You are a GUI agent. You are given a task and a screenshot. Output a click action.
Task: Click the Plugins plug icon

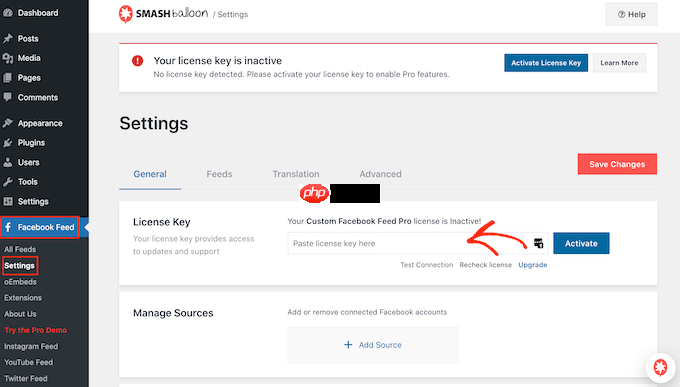(7, 143)
